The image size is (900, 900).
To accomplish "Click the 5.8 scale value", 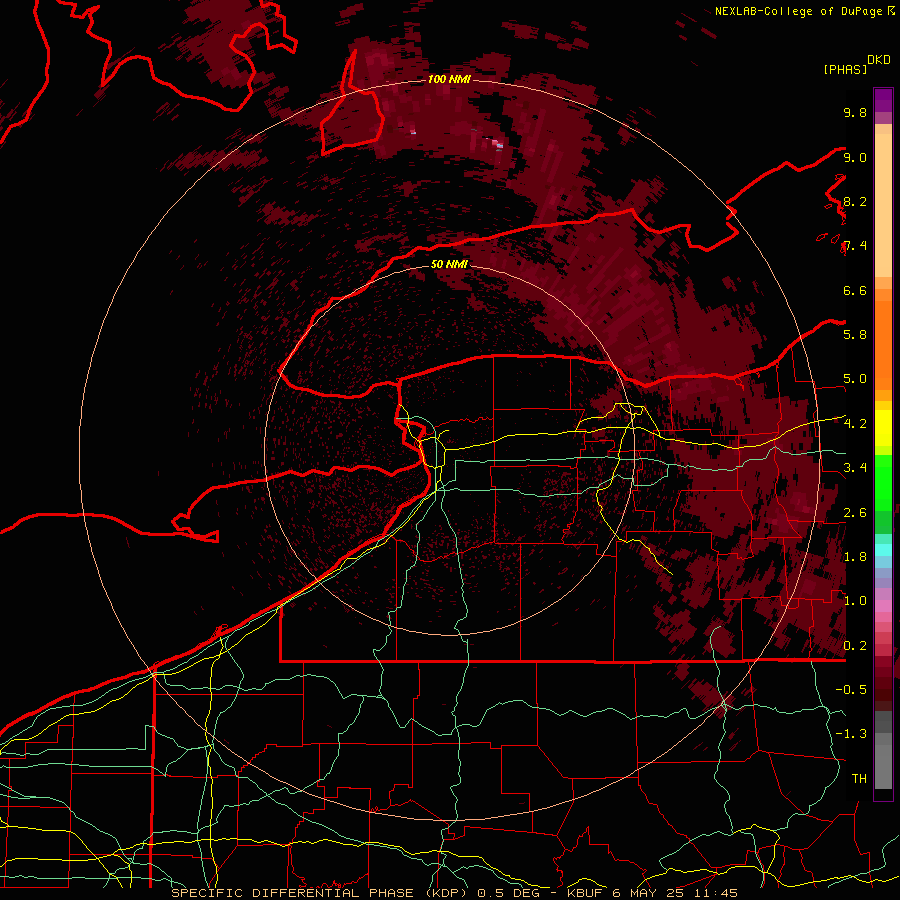I will (x=855, y=335).
